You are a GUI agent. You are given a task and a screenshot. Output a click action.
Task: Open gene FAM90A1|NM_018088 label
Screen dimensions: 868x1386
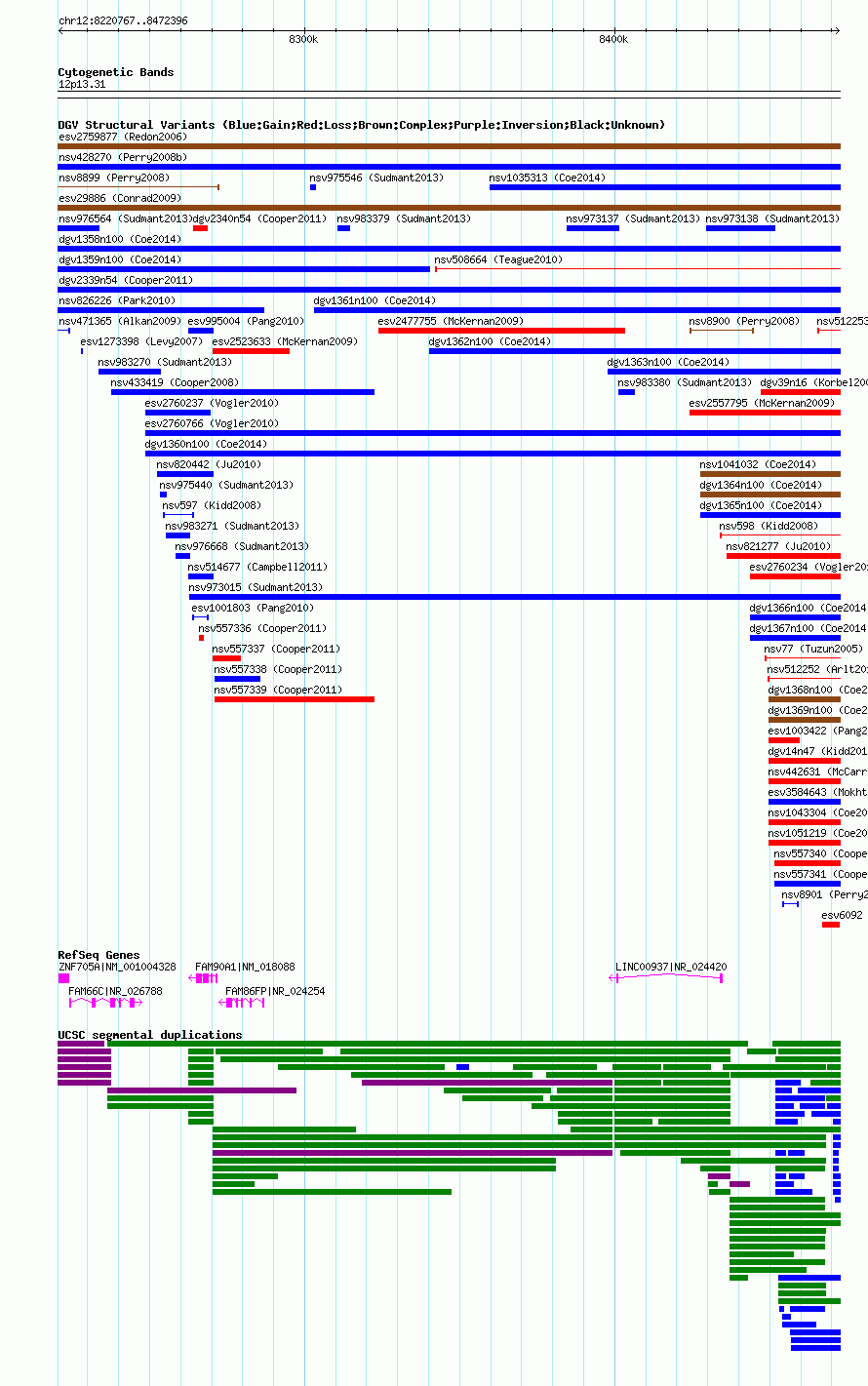tap(245, 967)
